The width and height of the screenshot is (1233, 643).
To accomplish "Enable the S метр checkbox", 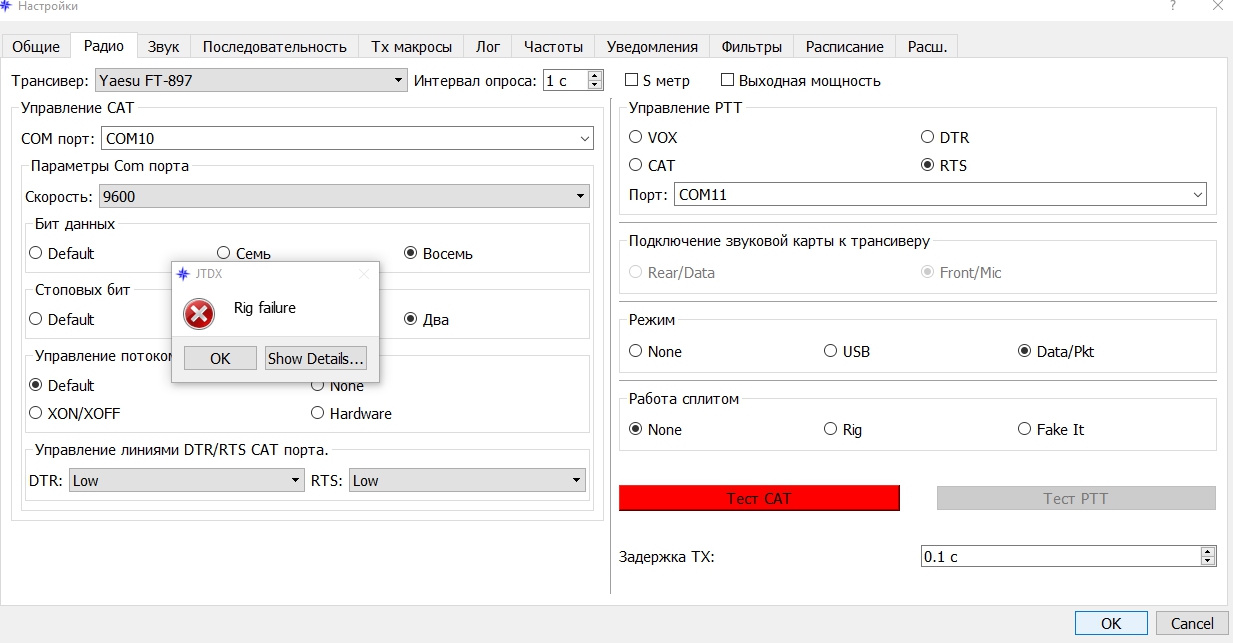I will point(631,80).
